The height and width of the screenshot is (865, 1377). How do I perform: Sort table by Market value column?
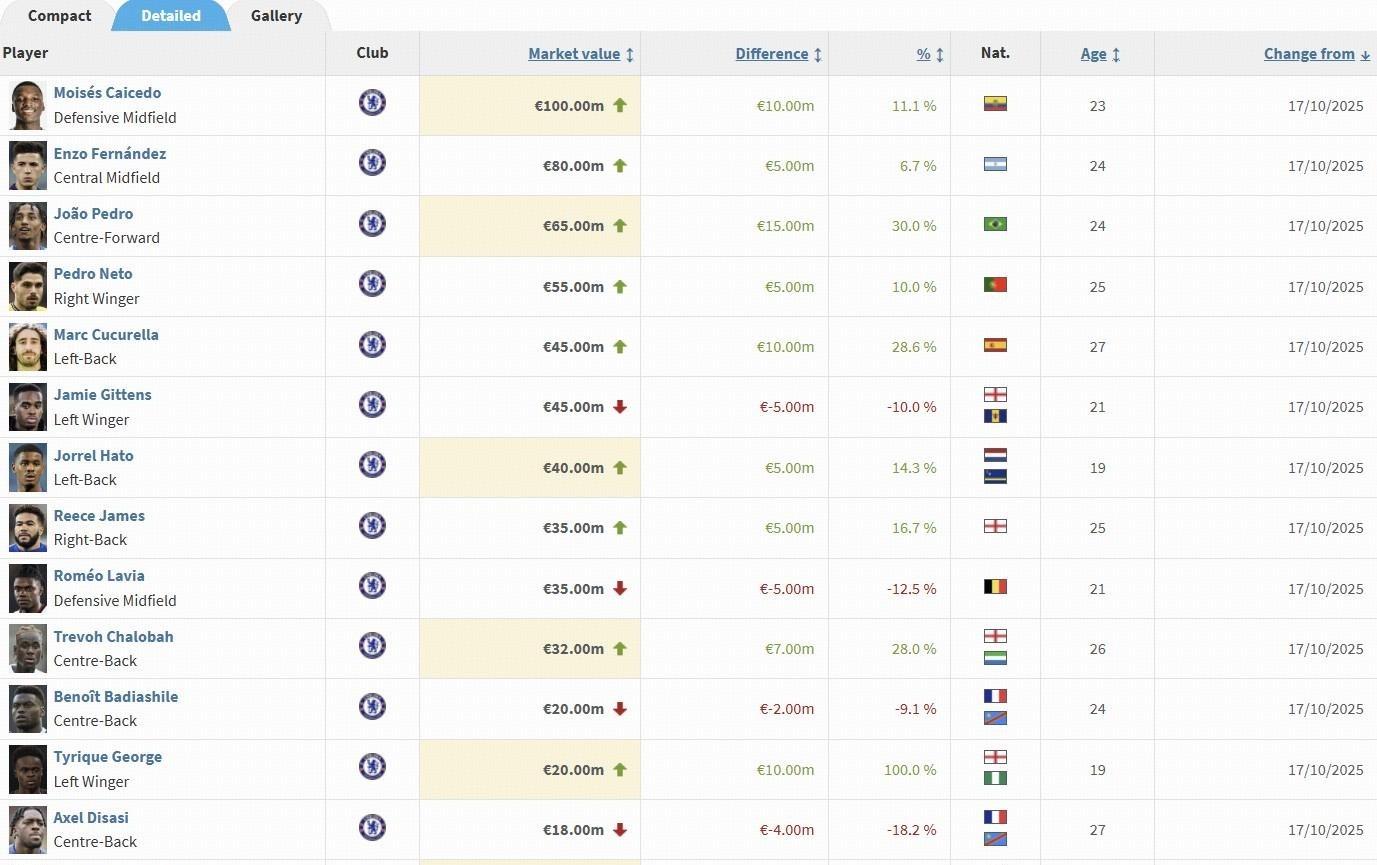[x=574, y=54]
